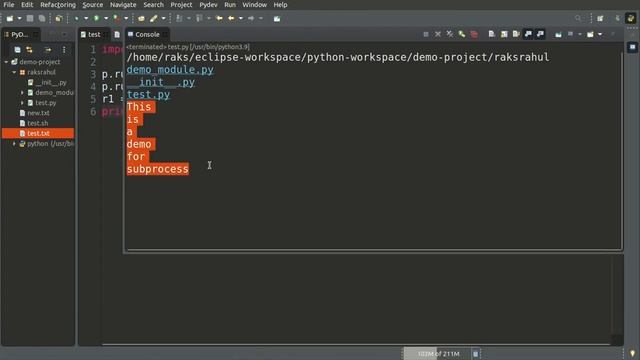The height and width of the screenshot is (360, 640).
Task: Click the garbage collector trash icon
Action: [x=476, y=354]
